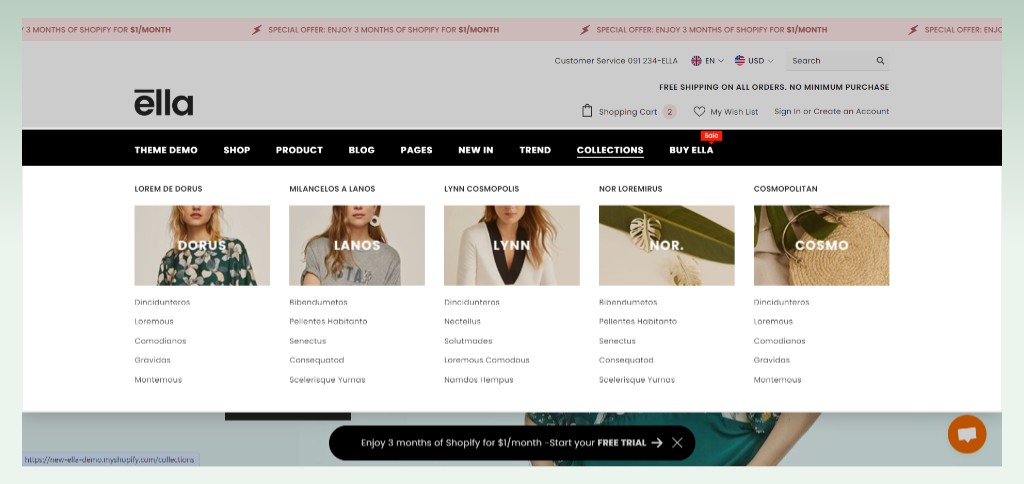
Task: Click Scelerisque Yurnas under Nor Loremirus
Action: pyautogui.click(x=637, y=379)
